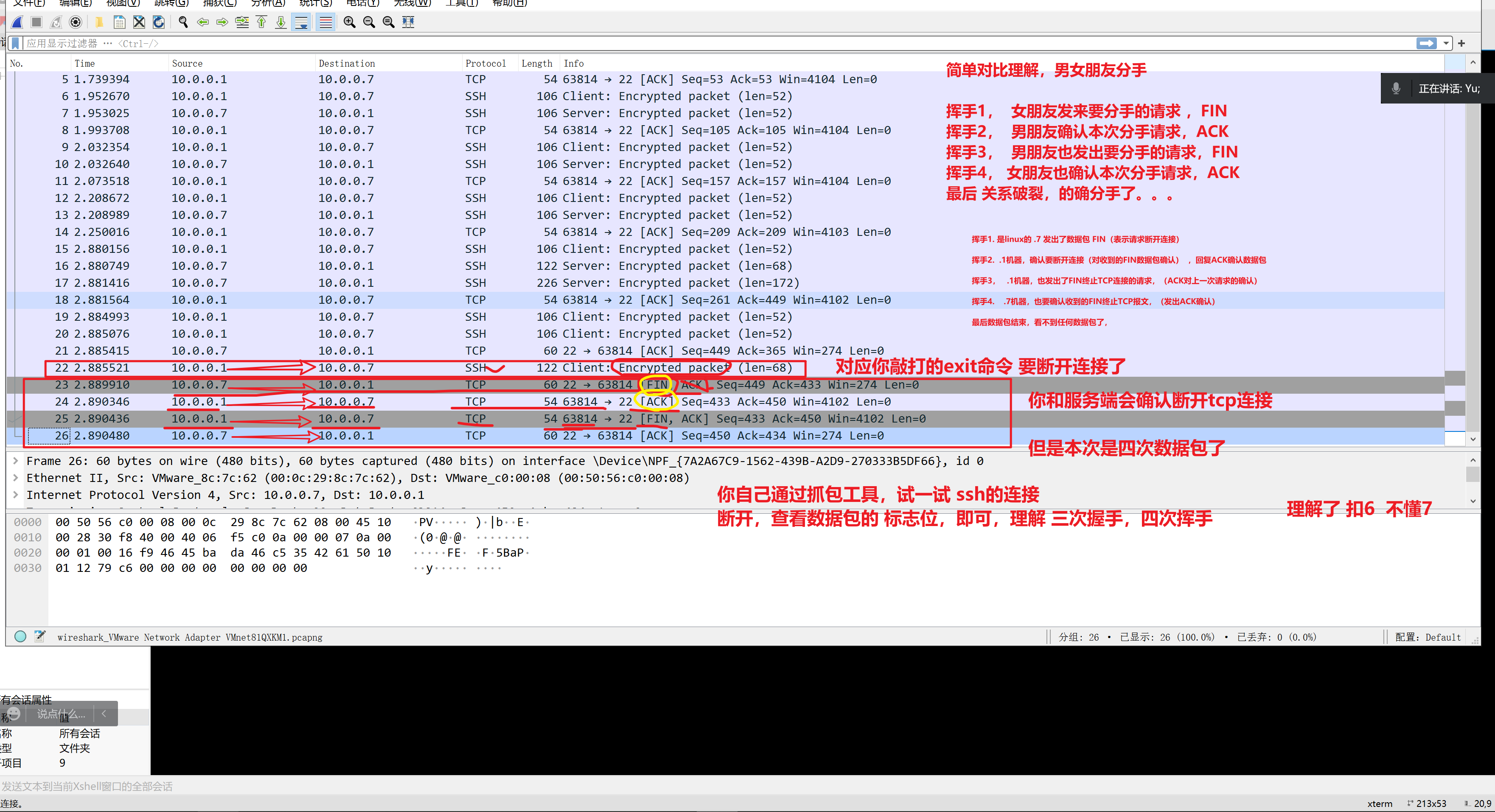Open capture options gear icon
This screenshot has height=812, width=1495.
[76, 22]
